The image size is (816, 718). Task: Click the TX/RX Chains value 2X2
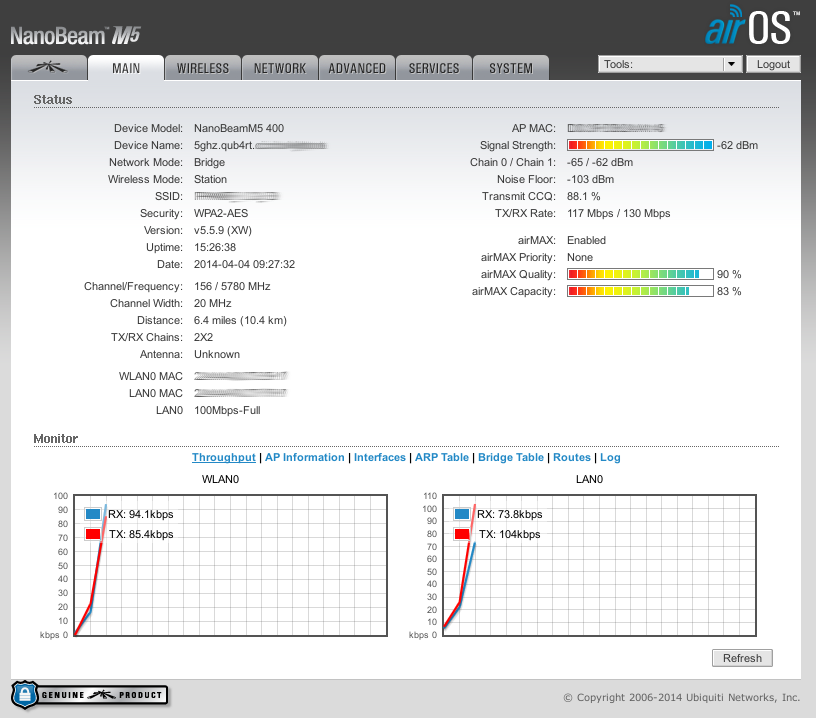[203, 337]
